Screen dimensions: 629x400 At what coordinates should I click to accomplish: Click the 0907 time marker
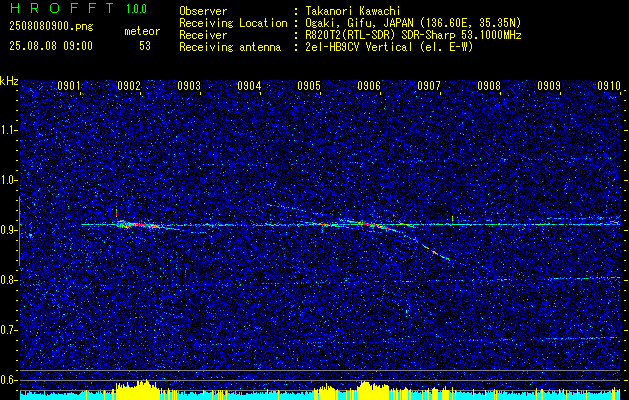[429, 86]
